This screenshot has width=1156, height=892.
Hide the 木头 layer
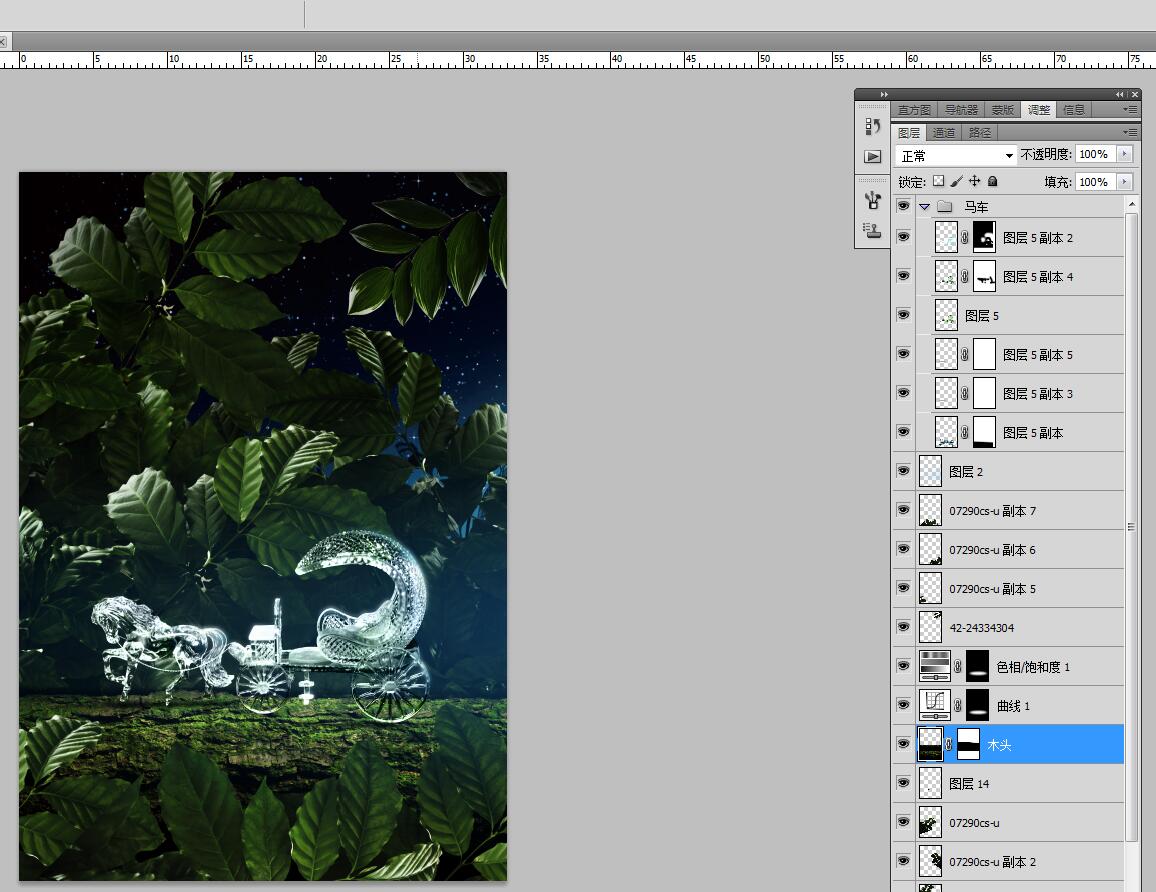903,745
